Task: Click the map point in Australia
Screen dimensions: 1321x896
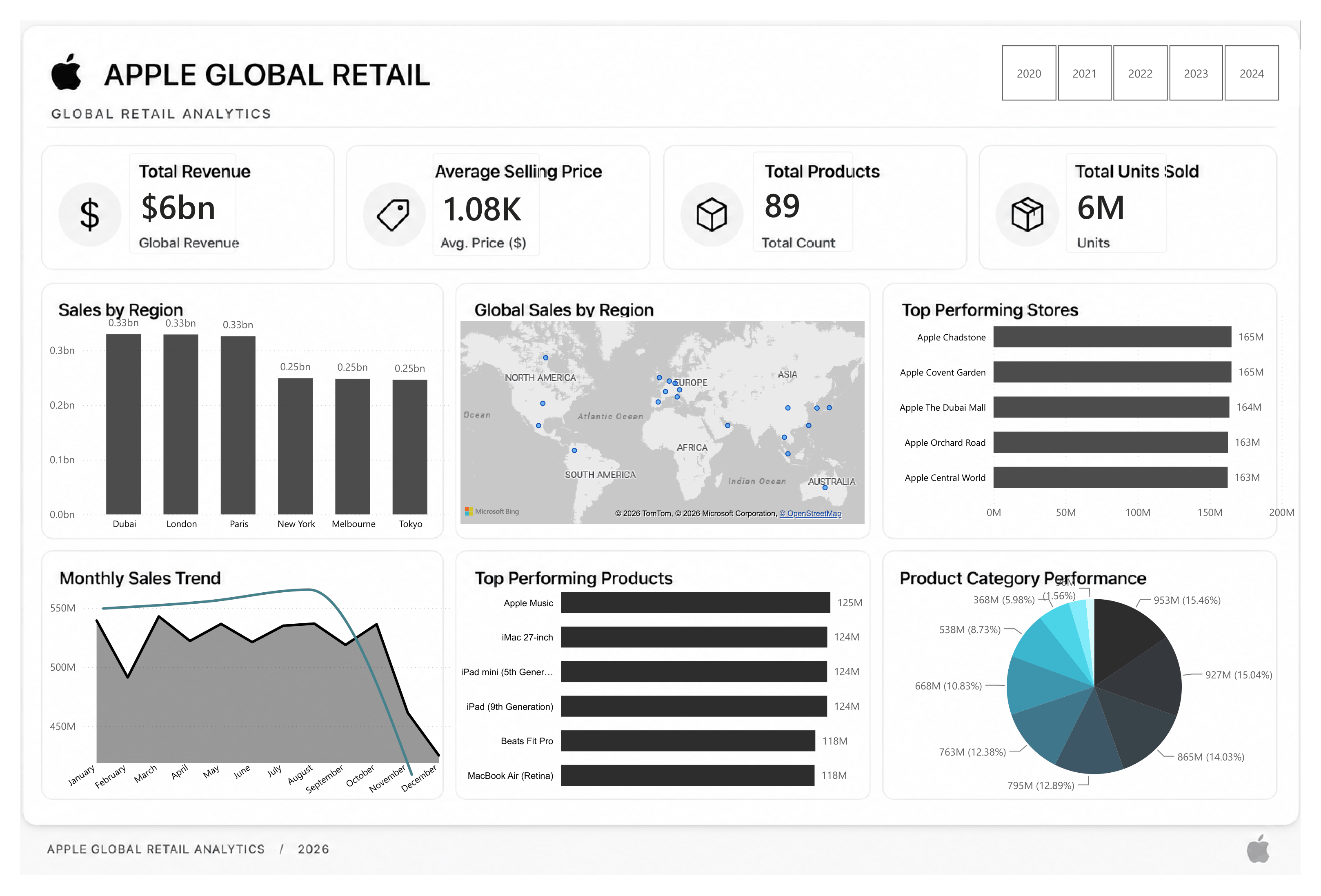Action: coord(825,488)
